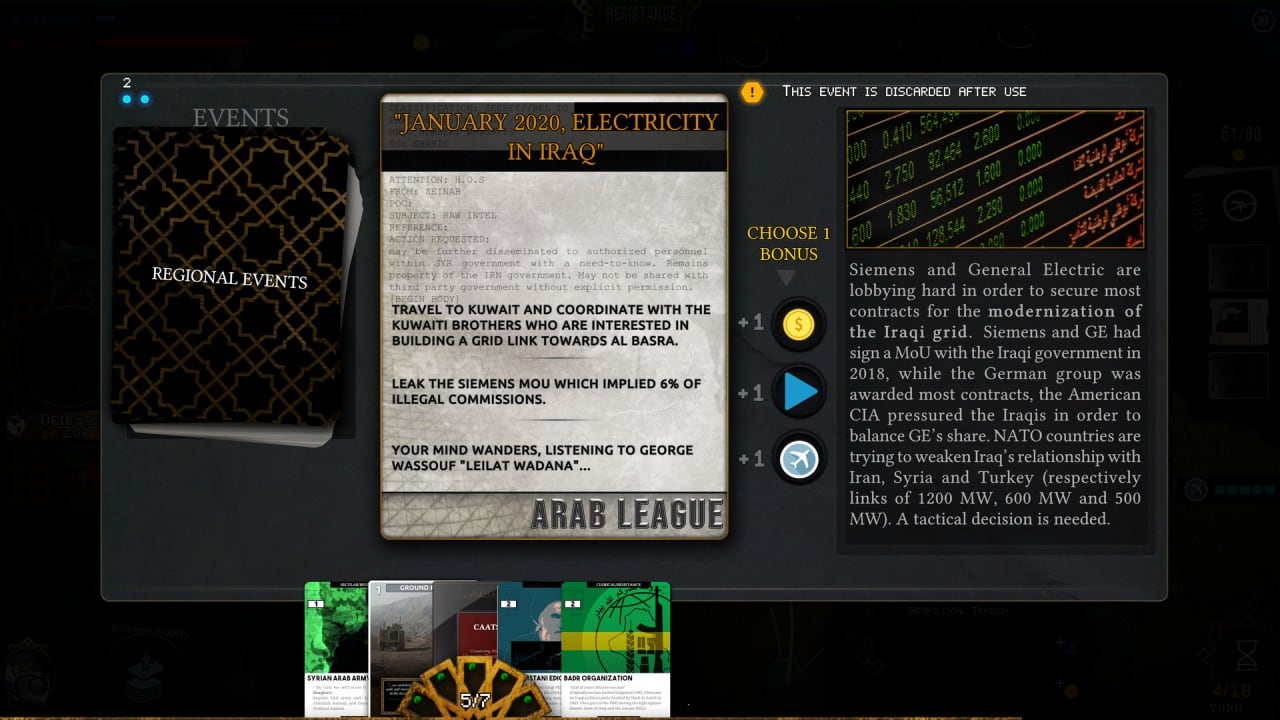This screenshot has width=1280, height=720.
Task: Click the Electricity in Iraq card title
Action: (555, 137)
